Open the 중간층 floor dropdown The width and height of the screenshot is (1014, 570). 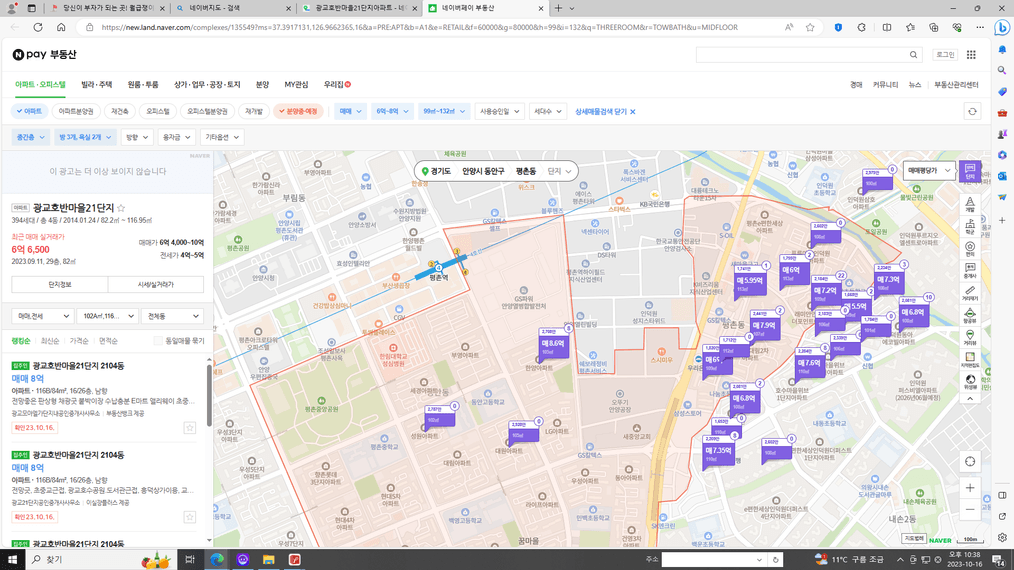(30, 137)
